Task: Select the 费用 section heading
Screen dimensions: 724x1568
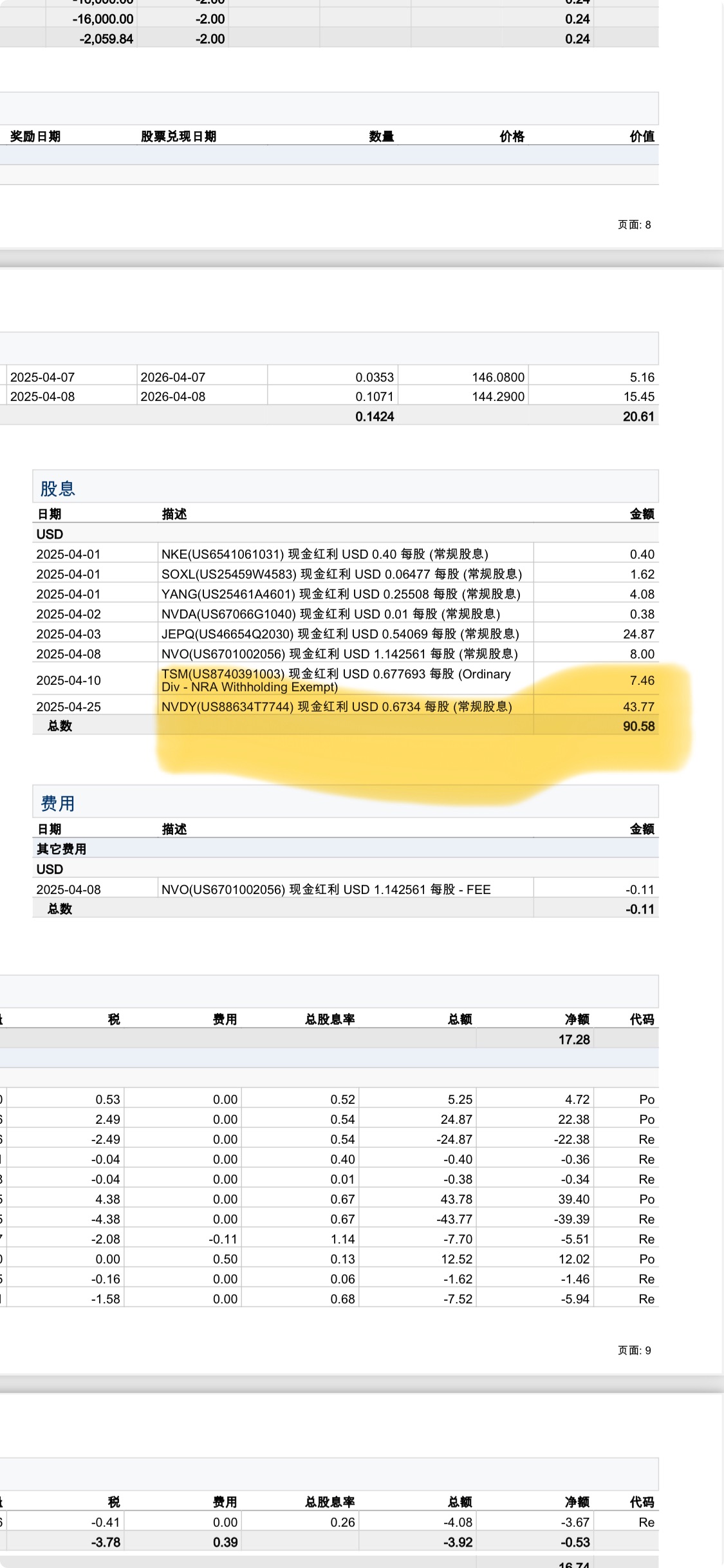Action: coord(58,803)
